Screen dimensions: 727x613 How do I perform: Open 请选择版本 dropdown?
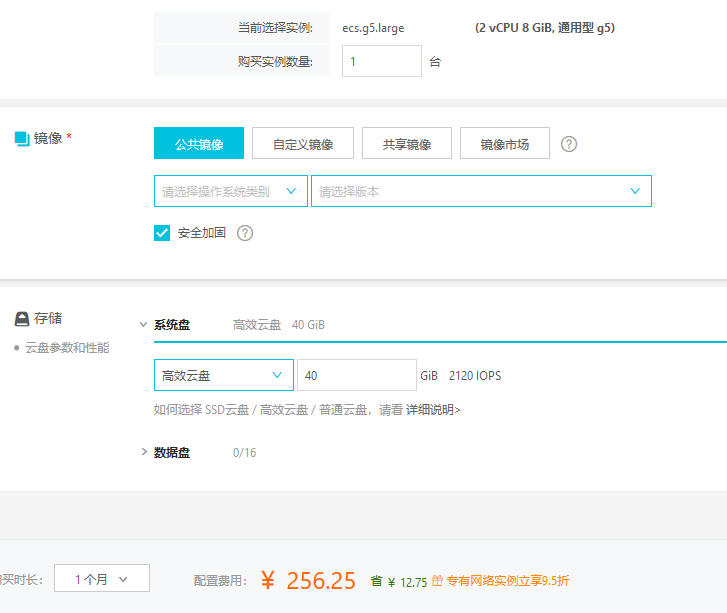[481, 191]
